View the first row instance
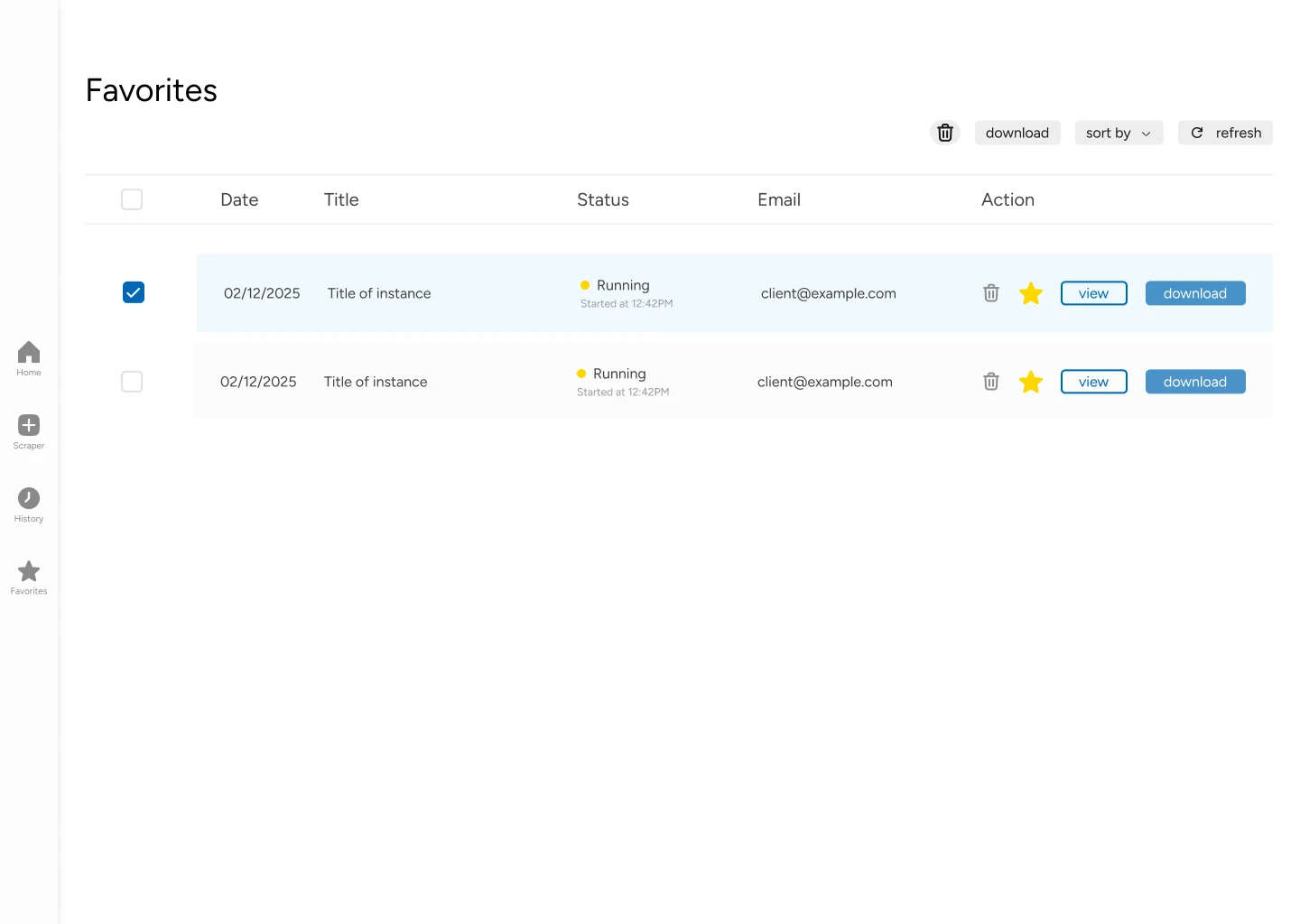The width and height of the screenshot is (1300, 924). pos(1093,293)
